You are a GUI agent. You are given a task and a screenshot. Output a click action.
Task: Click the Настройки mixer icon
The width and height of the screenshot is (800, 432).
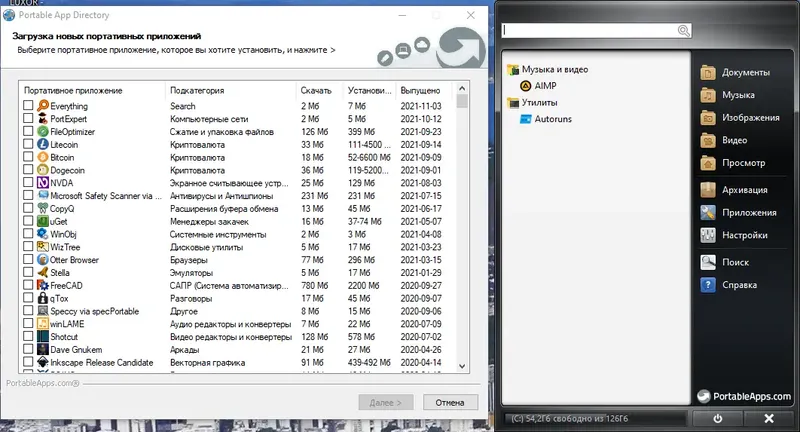pos(708,235)
